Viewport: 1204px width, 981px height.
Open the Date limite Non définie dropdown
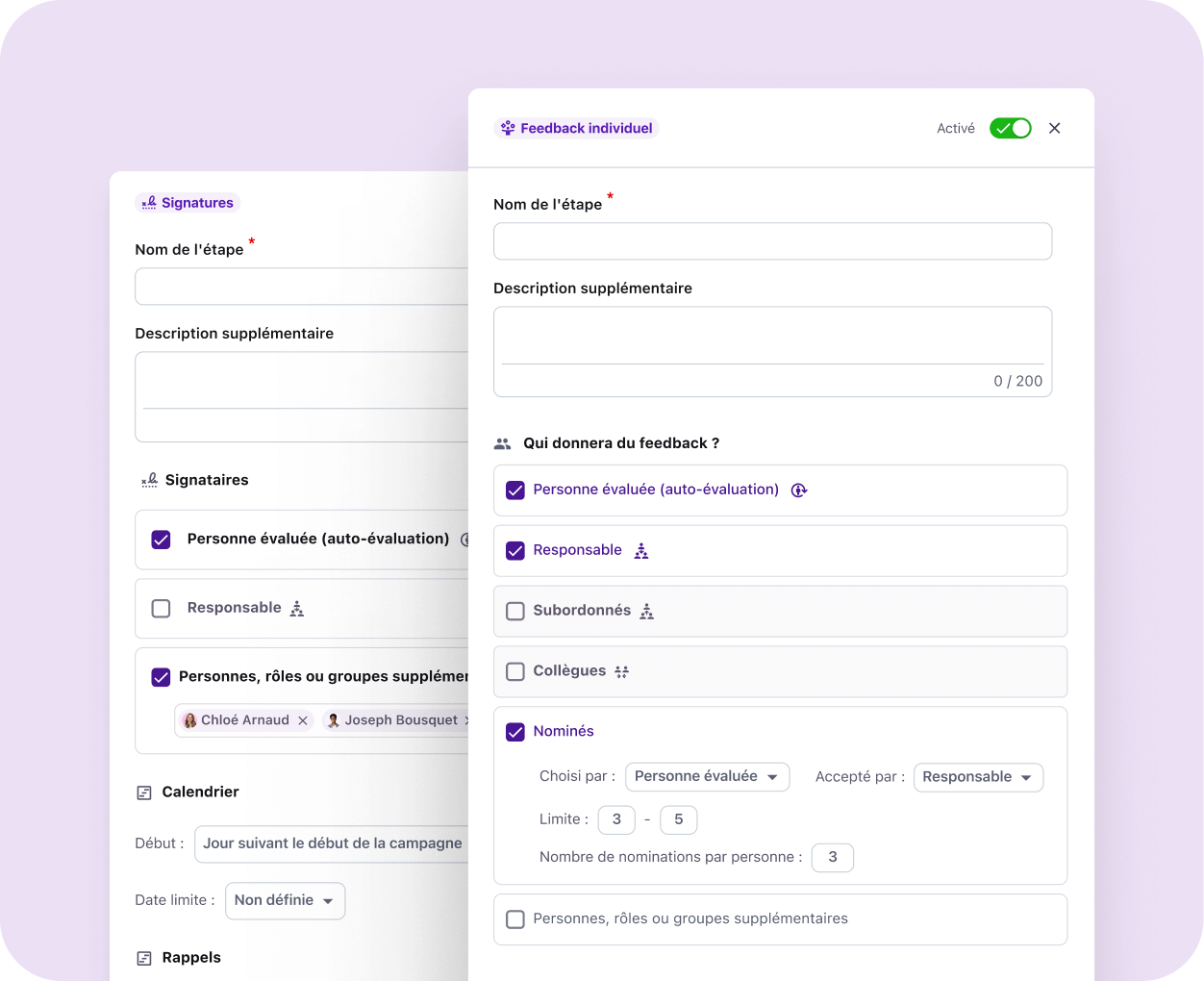pyautogui.click(x=285, y=901)
